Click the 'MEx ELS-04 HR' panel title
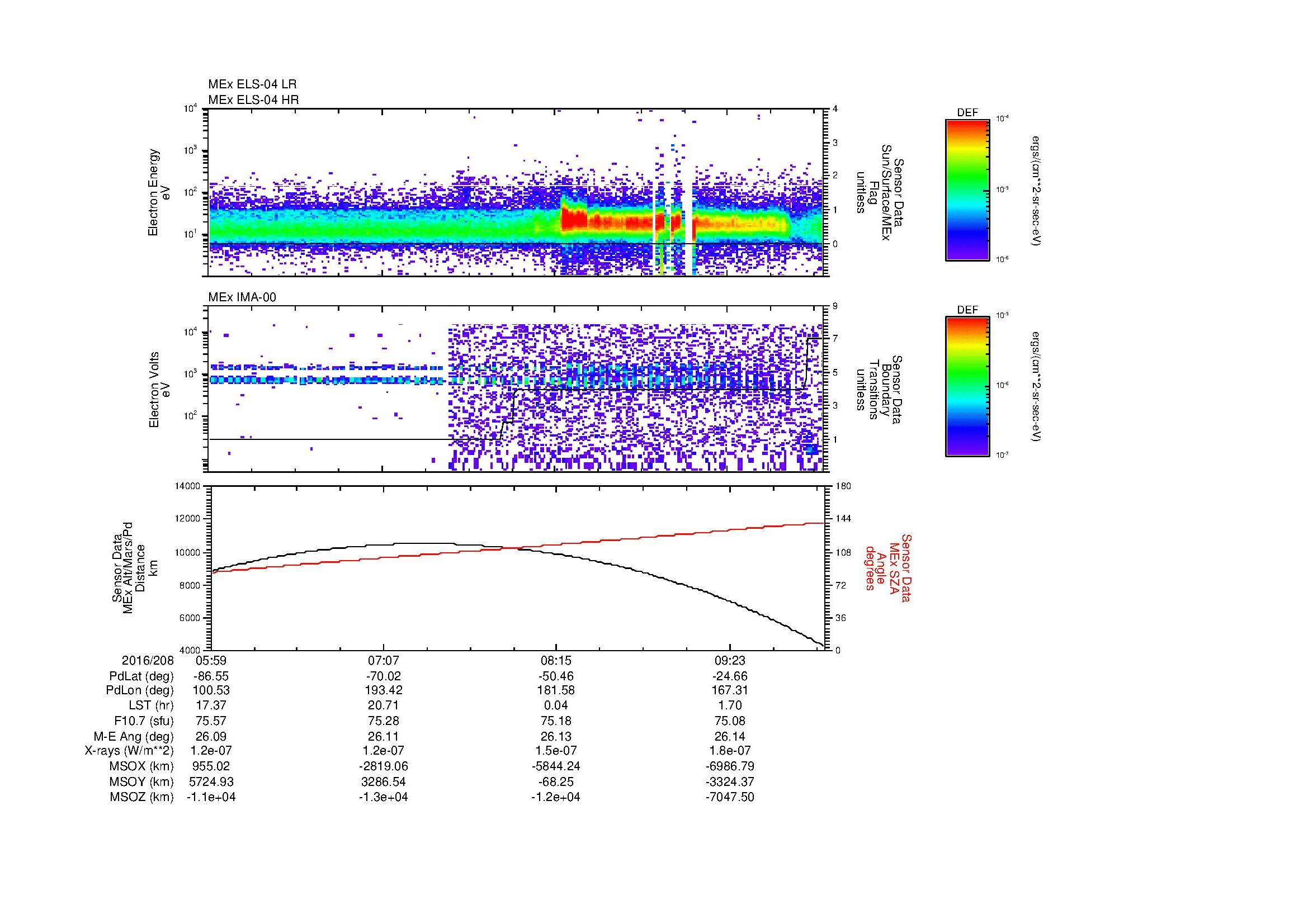The image size is (1308, 924). tap(253, 99)
